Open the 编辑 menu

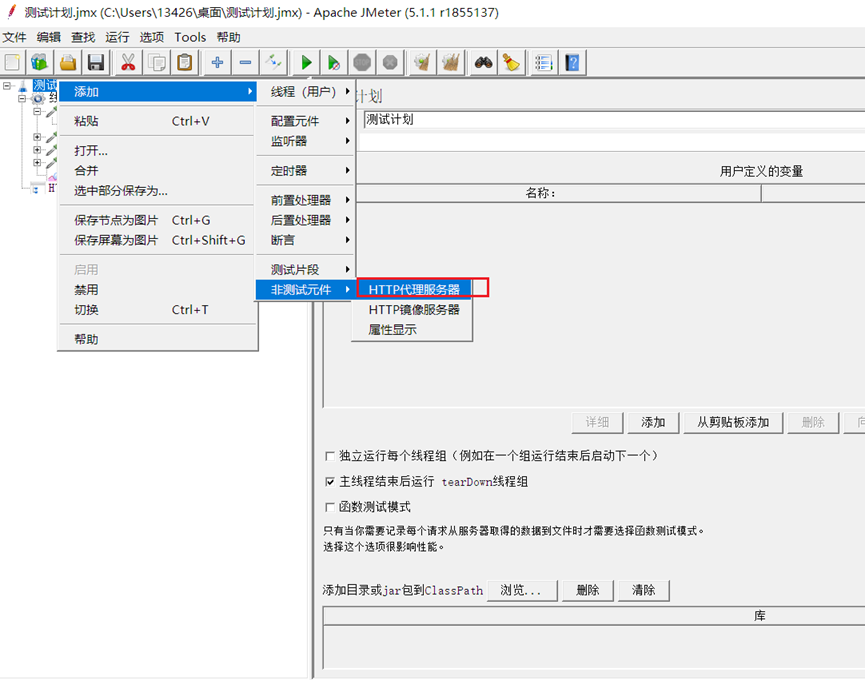(x=49, y=37)
